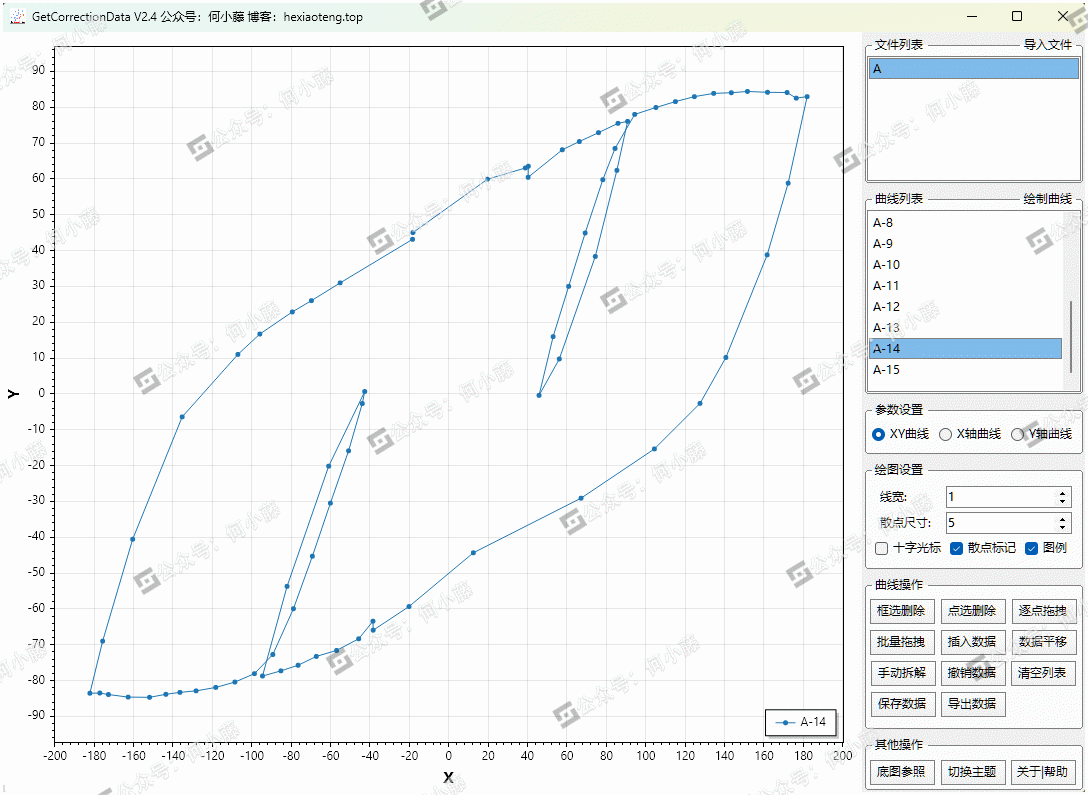The width and height of the screenshot is (1088, 795).
Task: Choose the Y轴曲线 radio option
Action: click(1017, 434)
